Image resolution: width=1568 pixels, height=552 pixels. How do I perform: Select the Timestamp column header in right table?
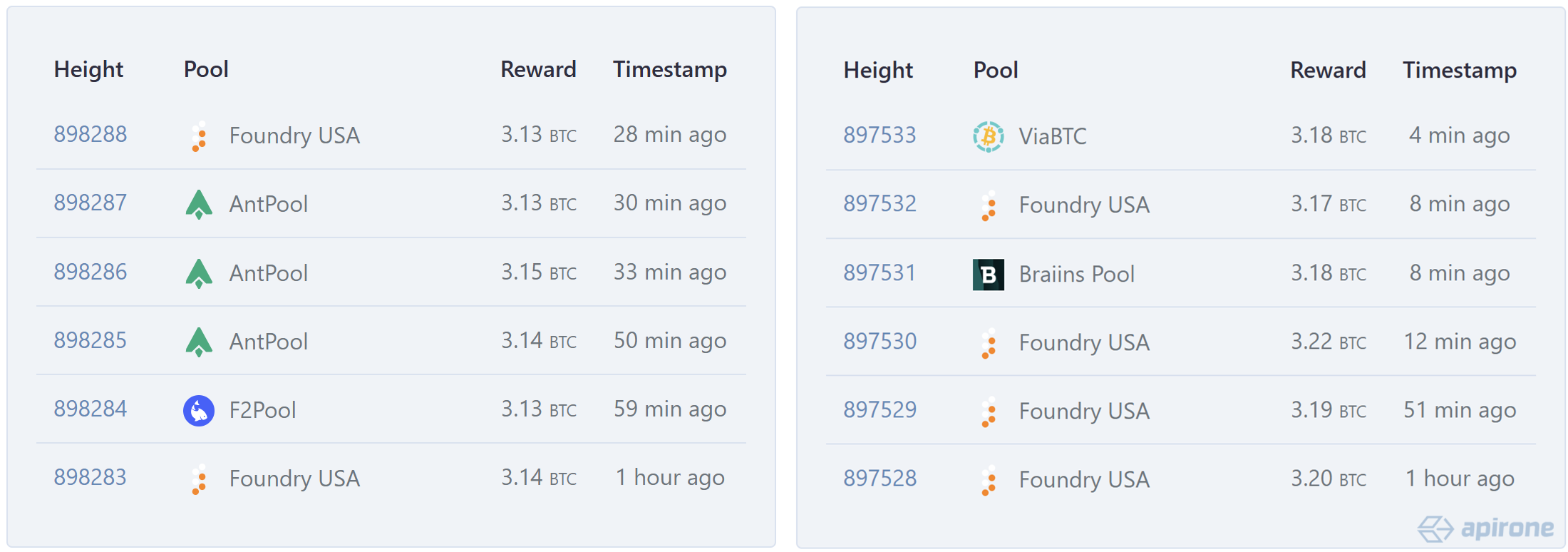point(1459,70)
